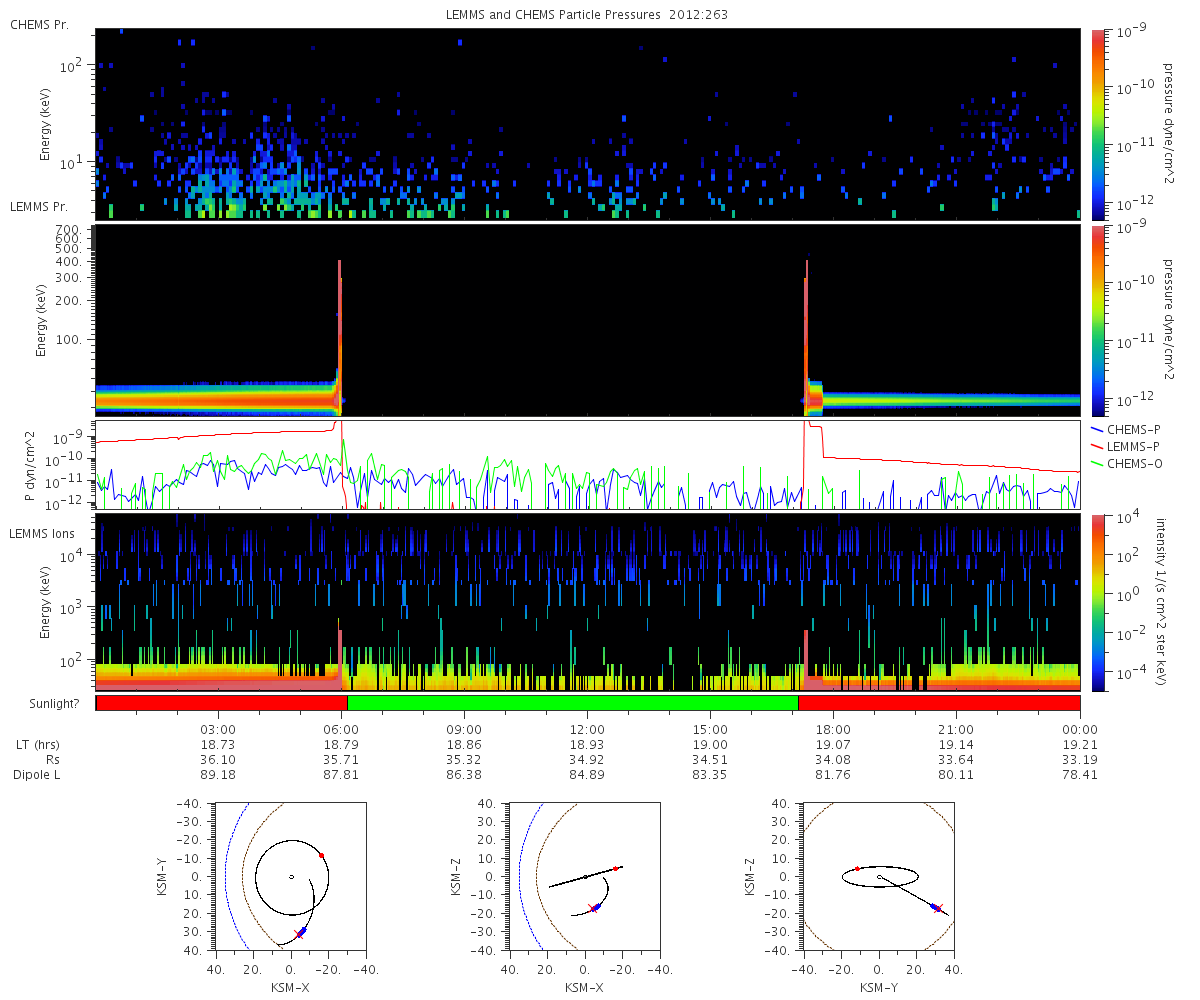Click the red X marker in KSM-Y/KSM-Z plot
Screen dimensions: 1200x1000
point(938,908)
